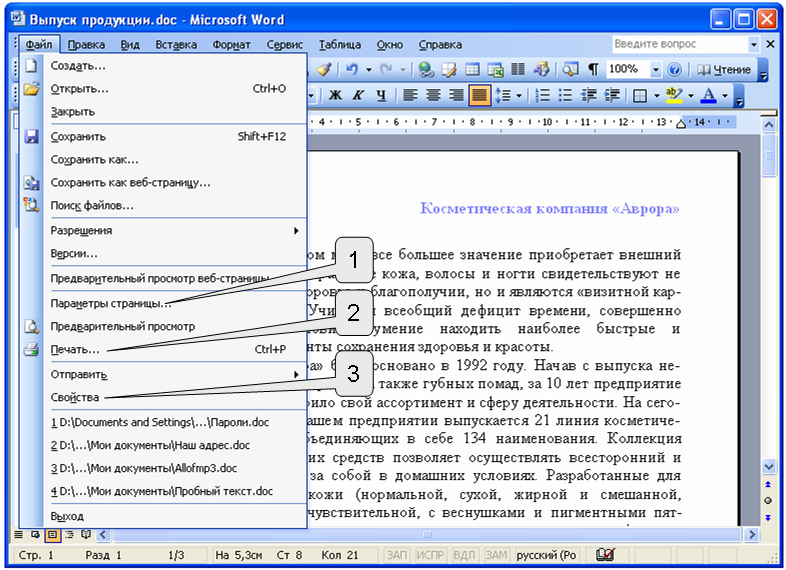Screen dimensions: 786x570
Task: Open the Line spacing dropdown arrow
Action: coord(519,95)
